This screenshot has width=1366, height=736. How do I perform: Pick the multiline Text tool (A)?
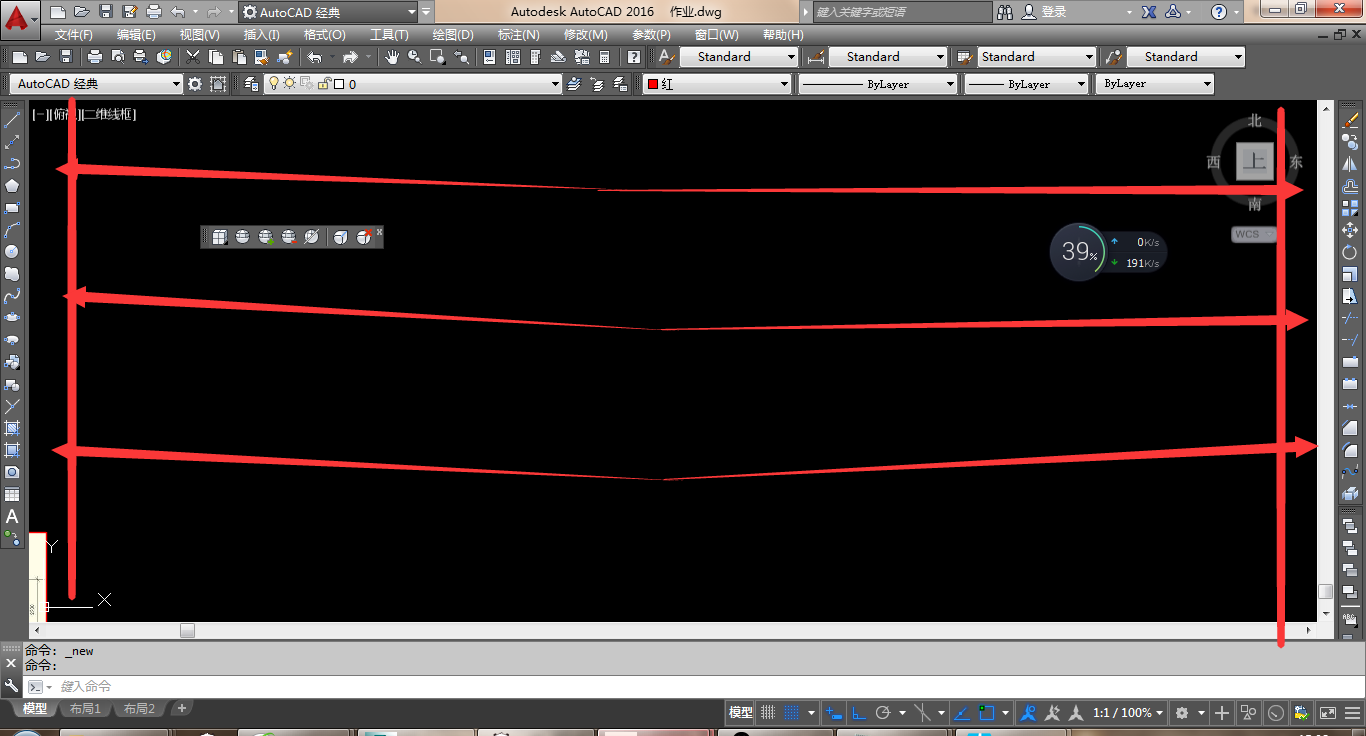[12, 517]
